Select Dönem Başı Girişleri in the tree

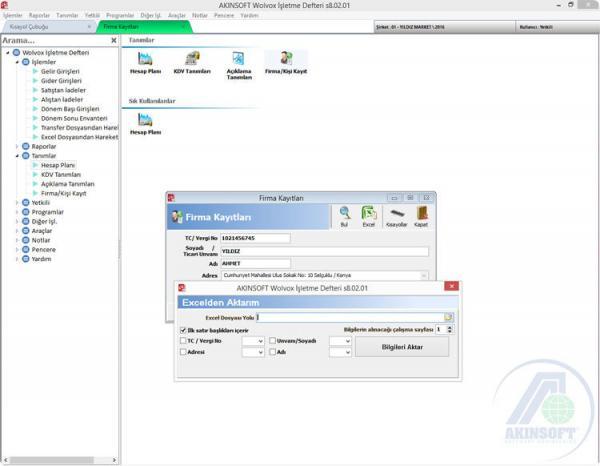70,109
